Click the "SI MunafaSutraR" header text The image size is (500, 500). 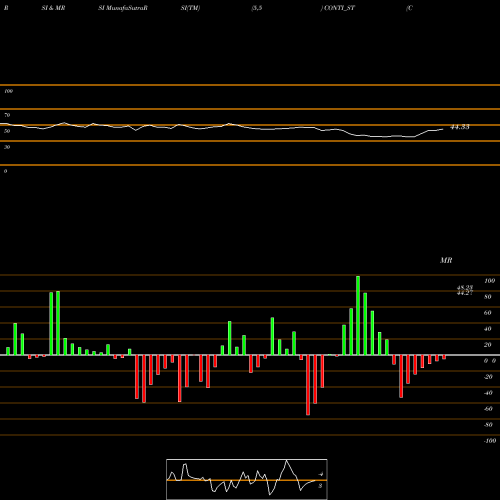123,8
